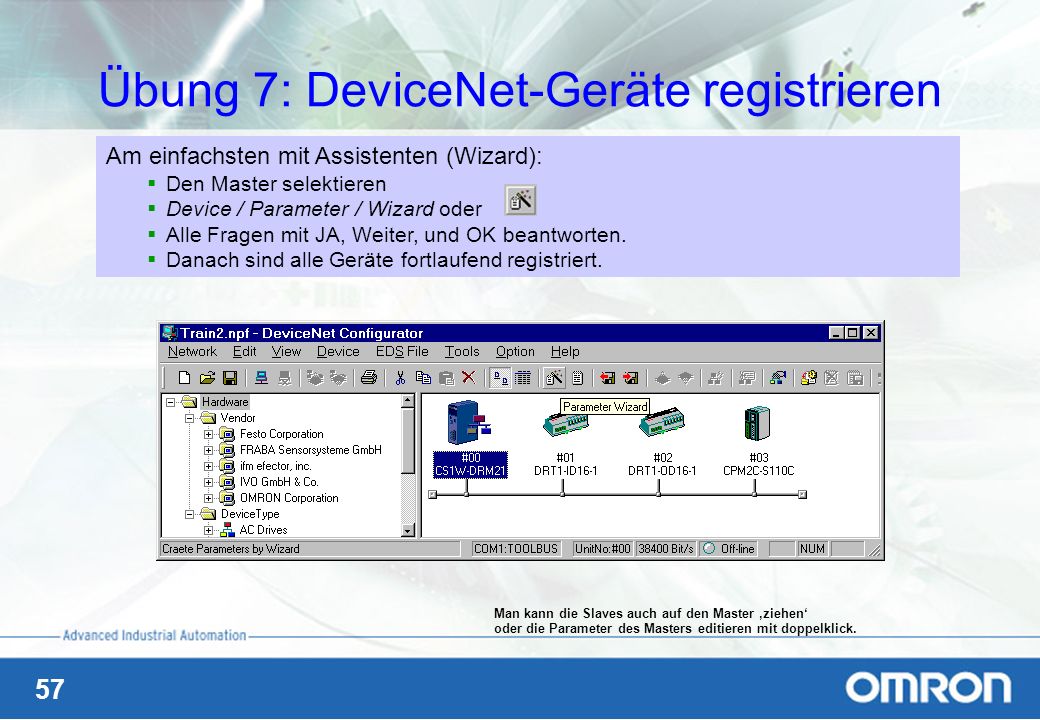The height and width of the screenshot is (720, 1040).
Task: Select the Hardware folder label
Action: 225,402
